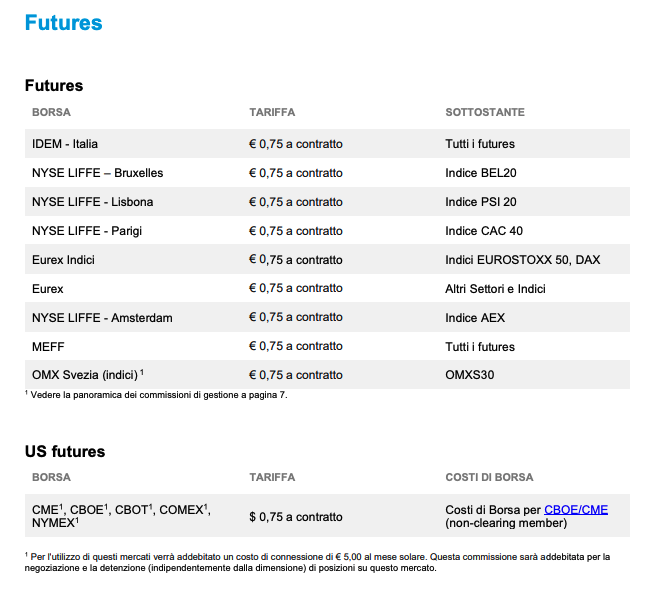Select the Indice PSI 20 cell
Viewport: 649px width, 606px height.
481,202
